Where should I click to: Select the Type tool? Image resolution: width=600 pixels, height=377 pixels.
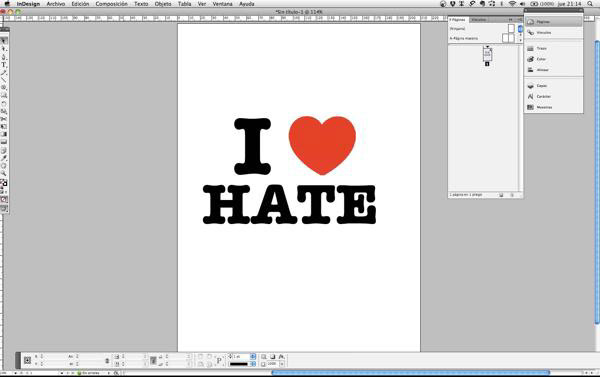point(4,65)
